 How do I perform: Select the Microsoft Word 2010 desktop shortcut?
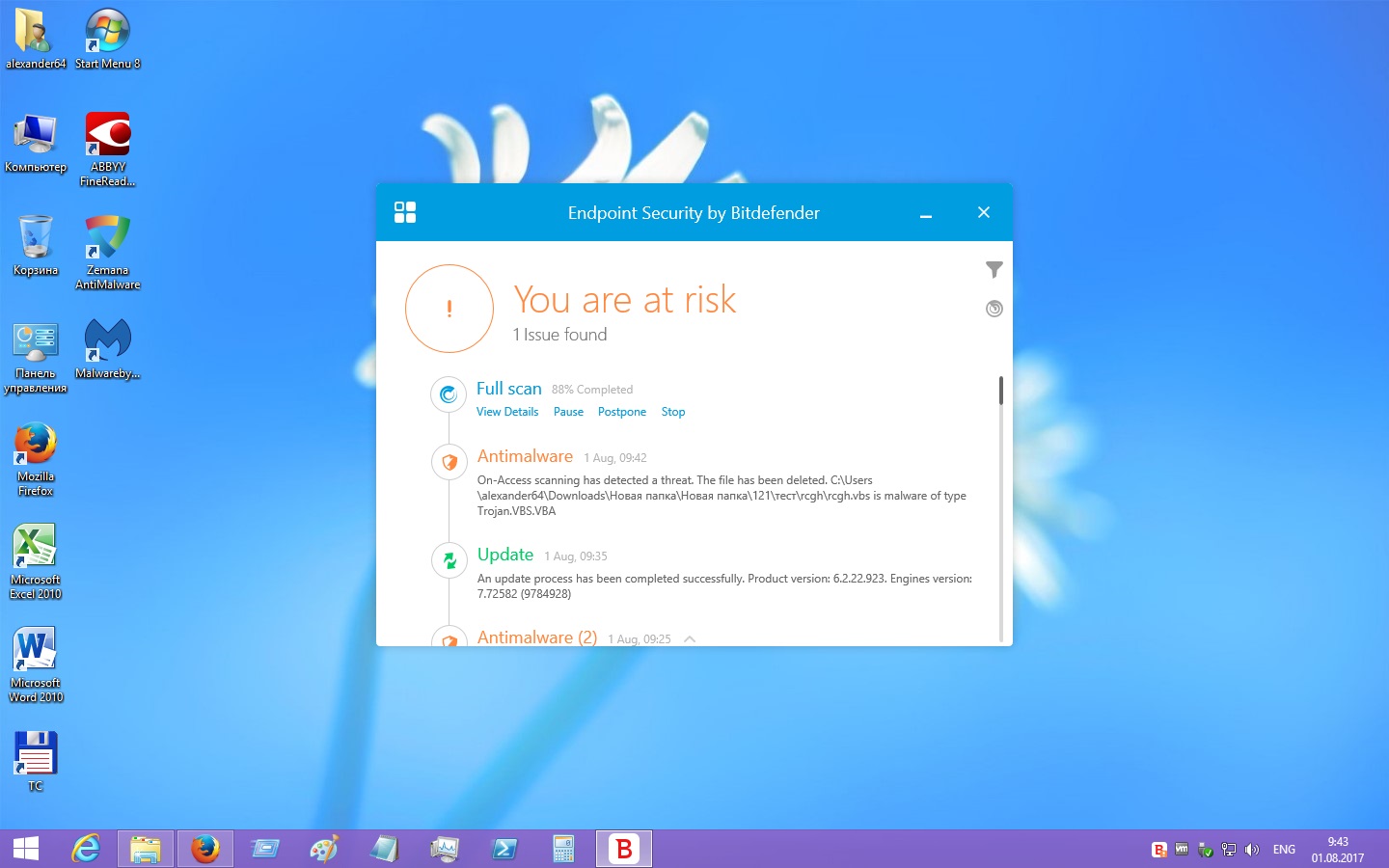tap(36, 665)
